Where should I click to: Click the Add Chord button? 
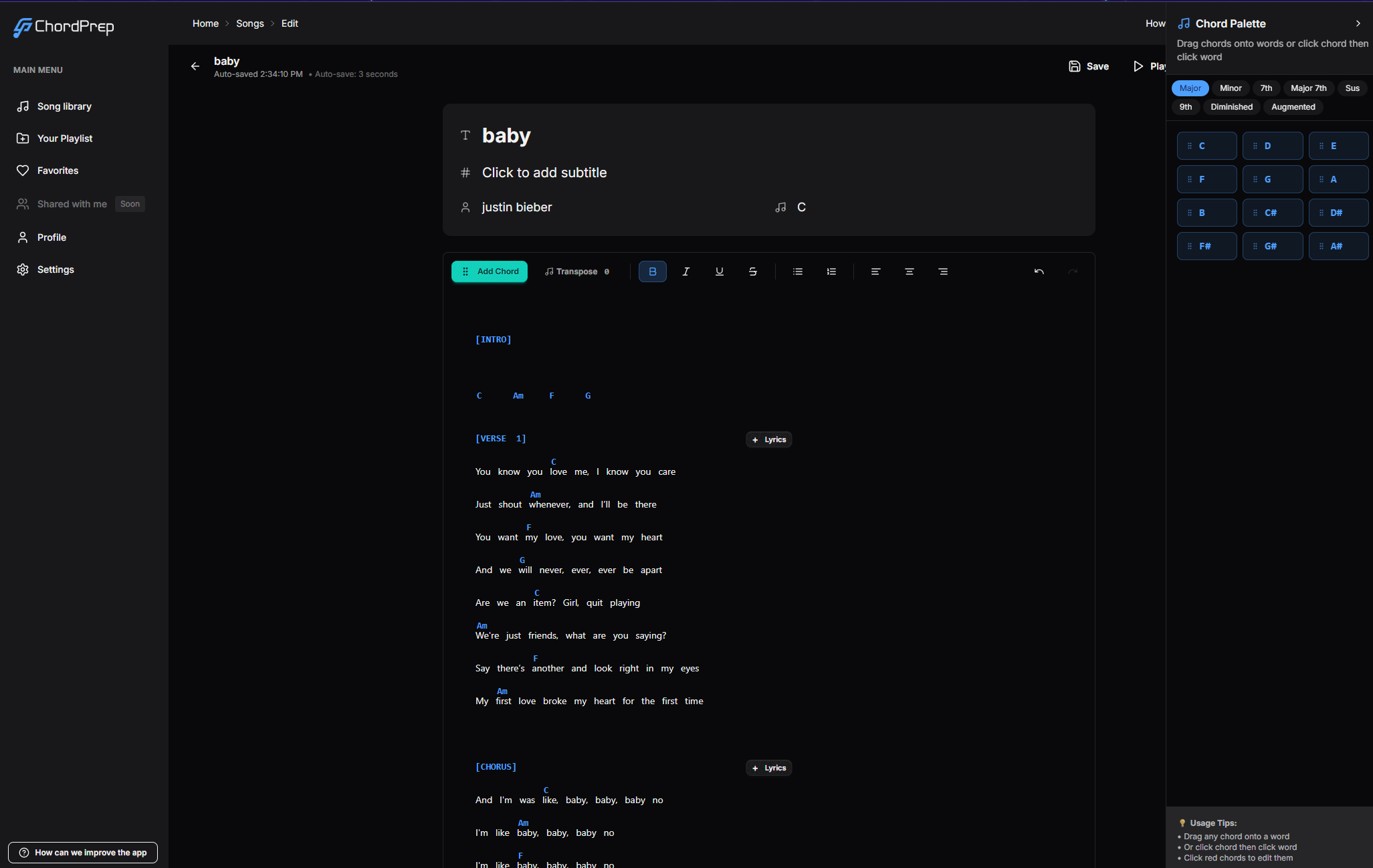(x=490, y=272)
